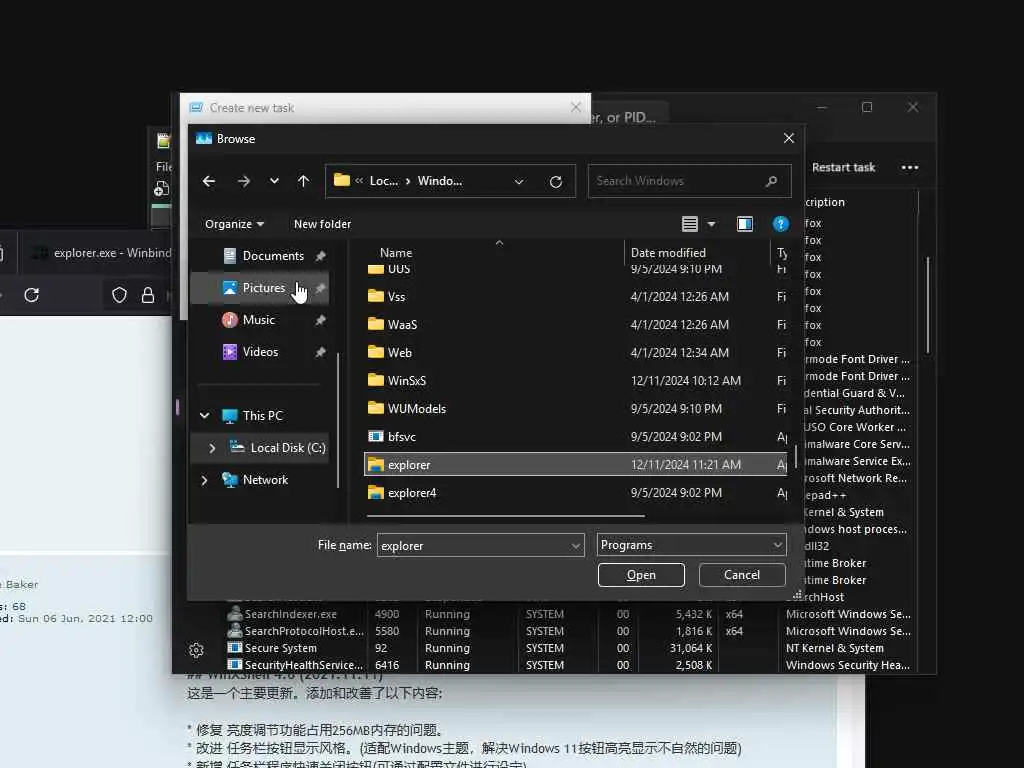Select Pictures in navigation pane

point(264,288)
